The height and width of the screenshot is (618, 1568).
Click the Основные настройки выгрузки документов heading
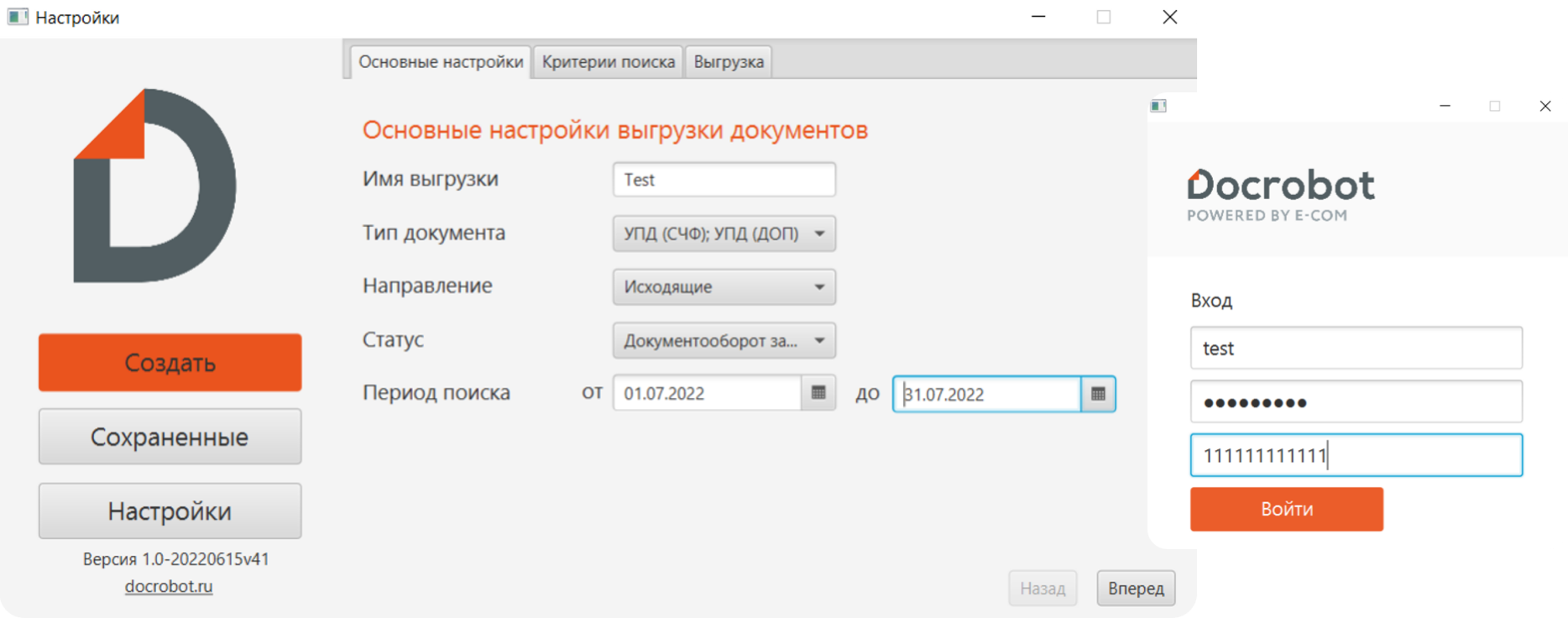tap(614, 130)
